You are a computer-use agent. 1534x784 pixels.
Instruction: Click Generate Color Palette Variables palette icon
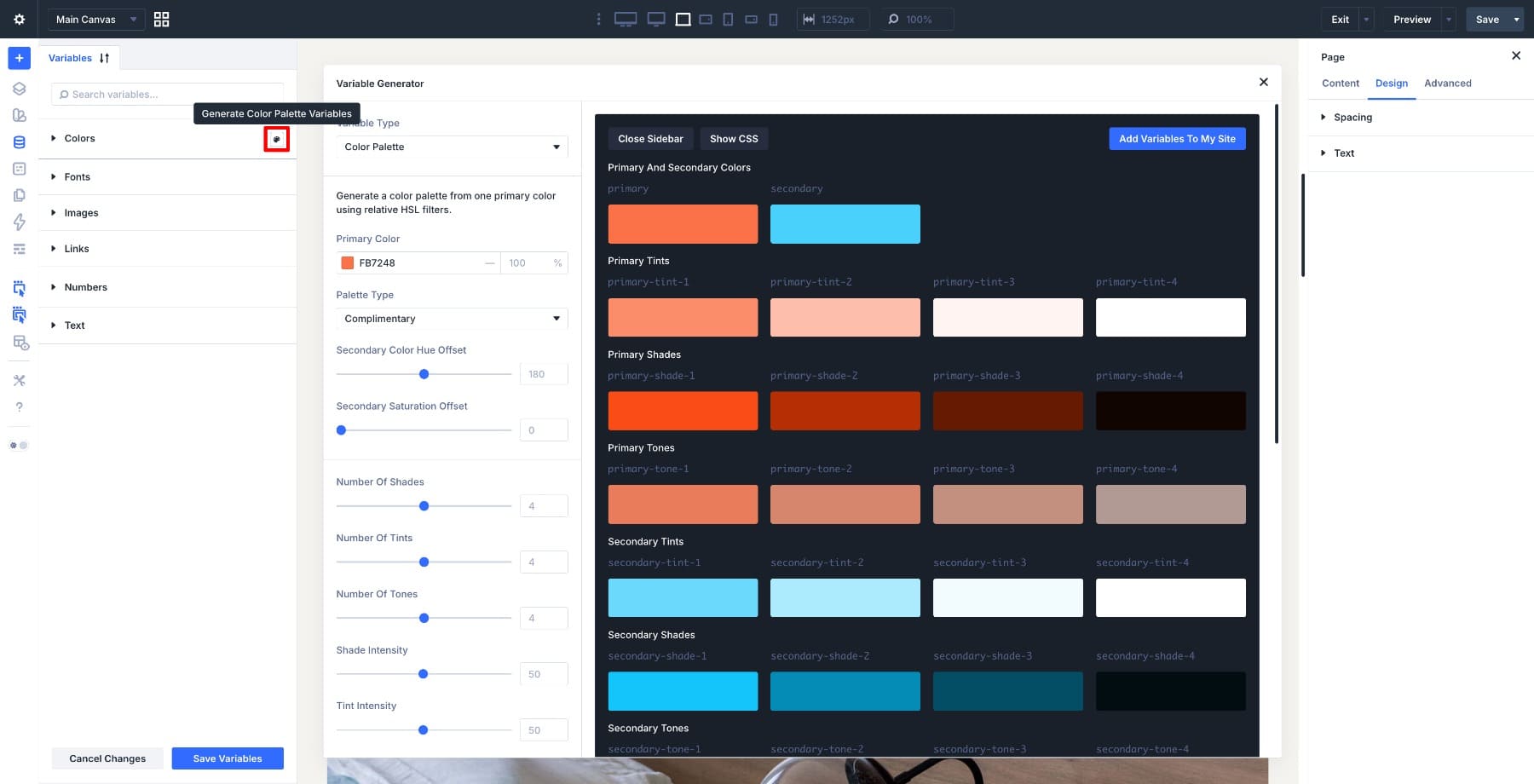click(x=276, y=139)
